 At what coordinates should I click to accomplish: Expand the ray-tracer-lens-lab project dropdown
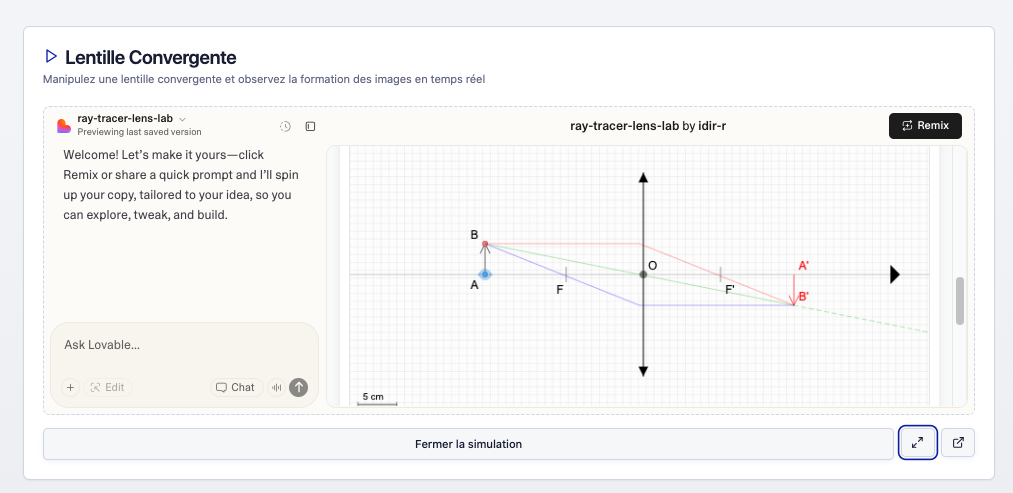point(182,119)
